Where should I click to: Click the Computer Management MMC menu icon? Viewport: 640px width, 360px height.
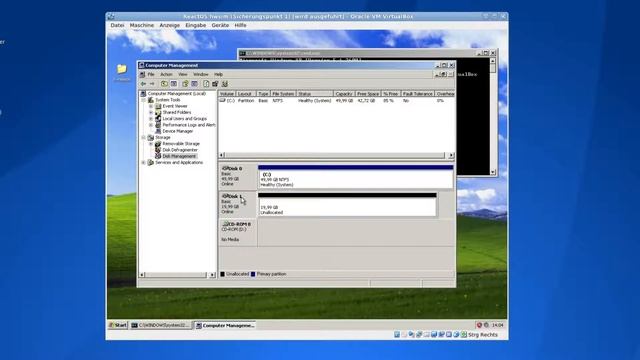tap(142, 74)
